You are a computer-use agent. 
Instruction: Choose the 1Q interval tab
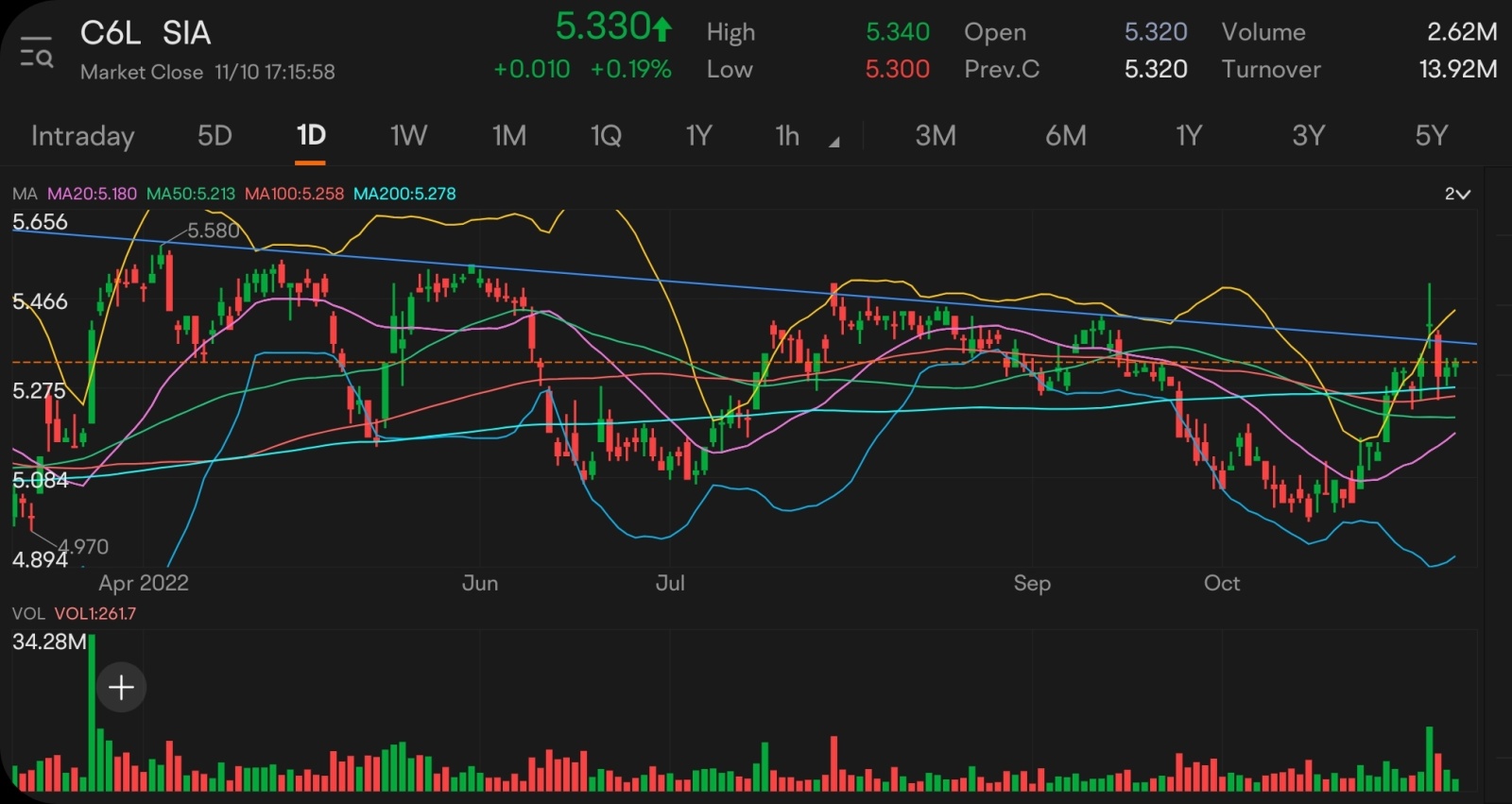tap(606, 136)
